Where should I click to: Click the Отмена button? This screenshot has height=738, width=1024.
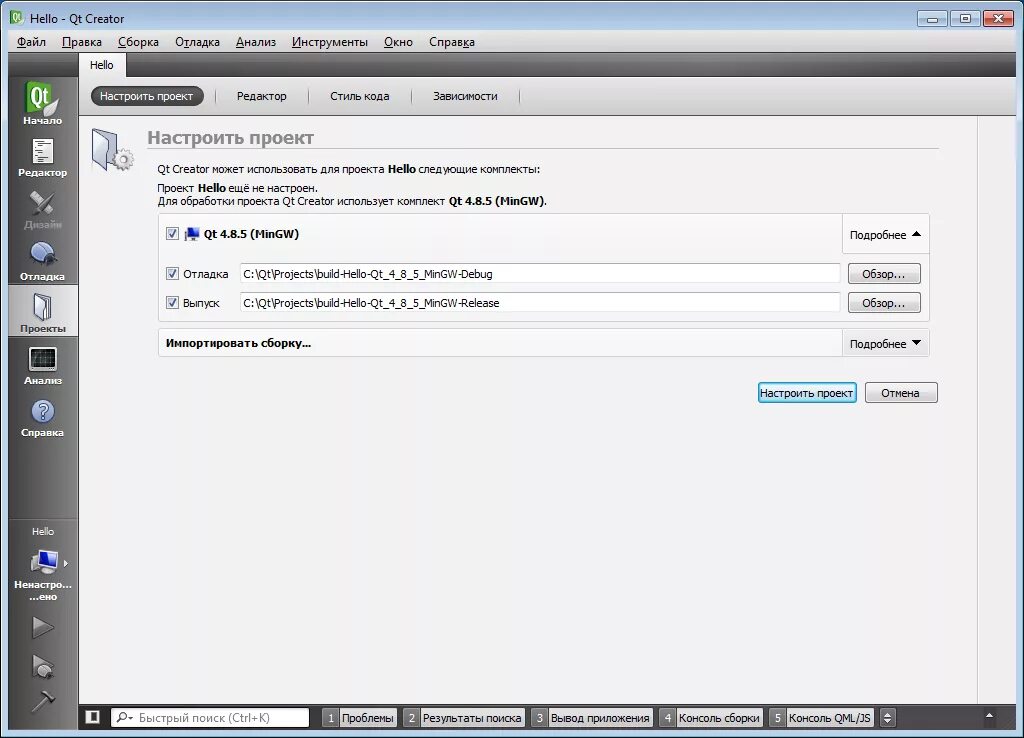point(901,393)
